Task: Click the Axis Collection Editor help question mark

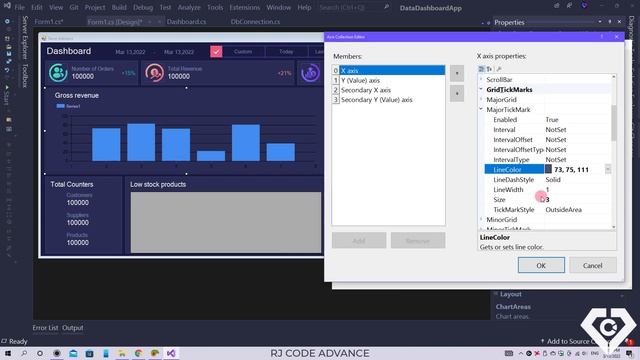Action: pyautogui.click(x=602, y=37)
